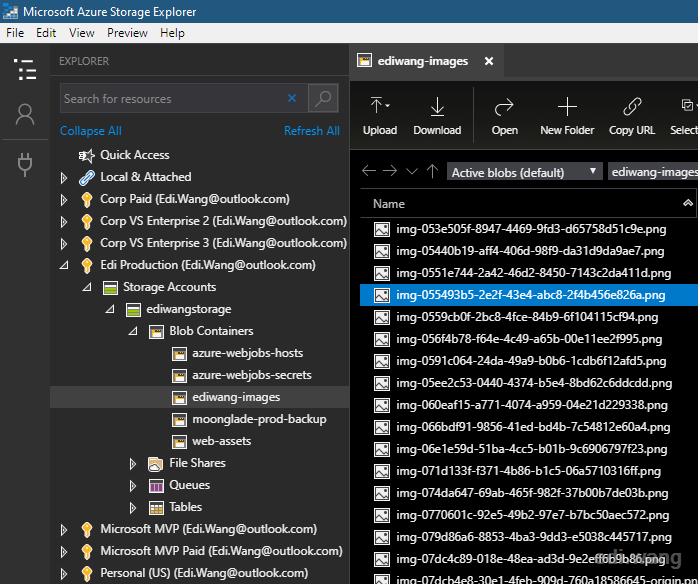Open the Explorer panel icon in sidebar

coord(25,69)
